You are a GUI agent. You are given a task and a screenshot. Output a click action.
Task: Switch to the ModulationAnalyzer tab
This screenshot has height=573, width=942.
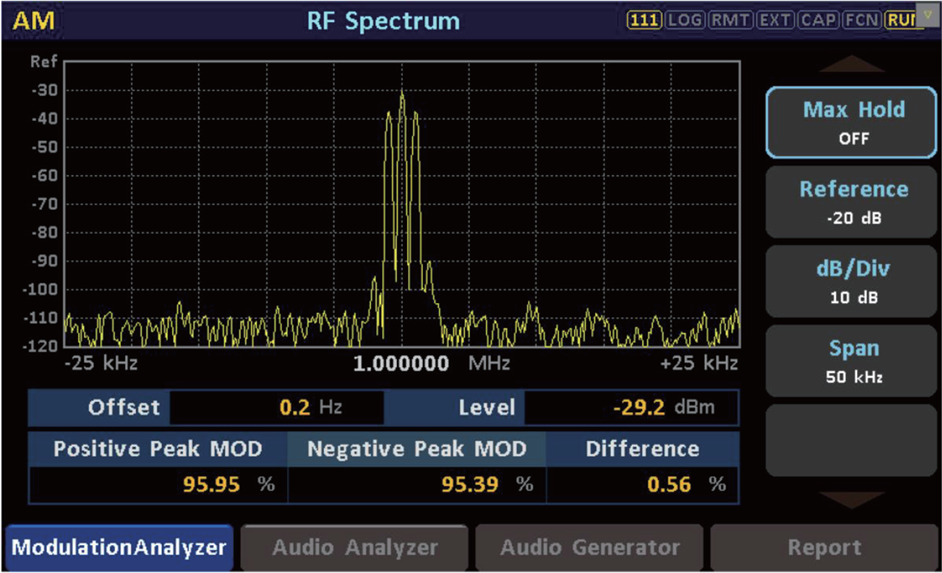click(119, 548)
